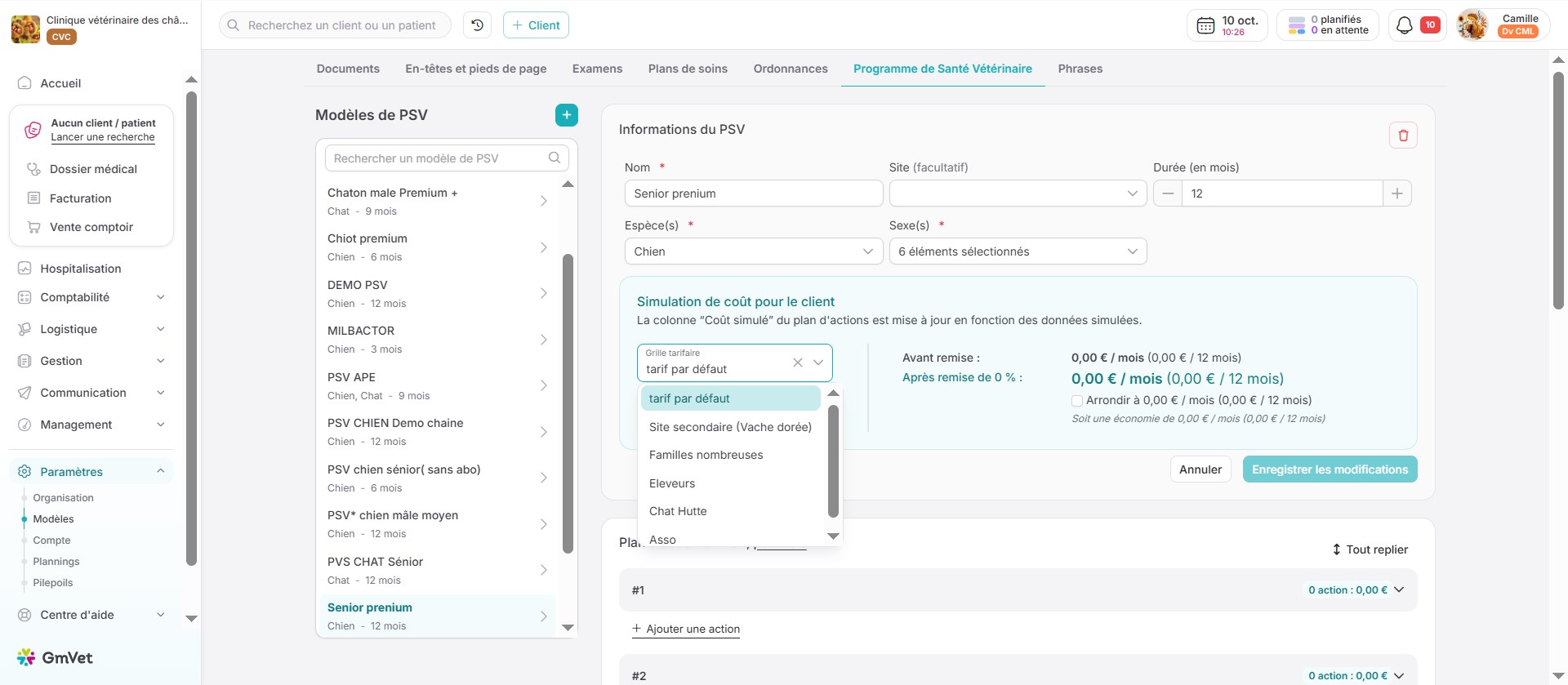Click the red trash delete PSV icon
This screenshot has width=1568, height=685.
(1402, 136)
